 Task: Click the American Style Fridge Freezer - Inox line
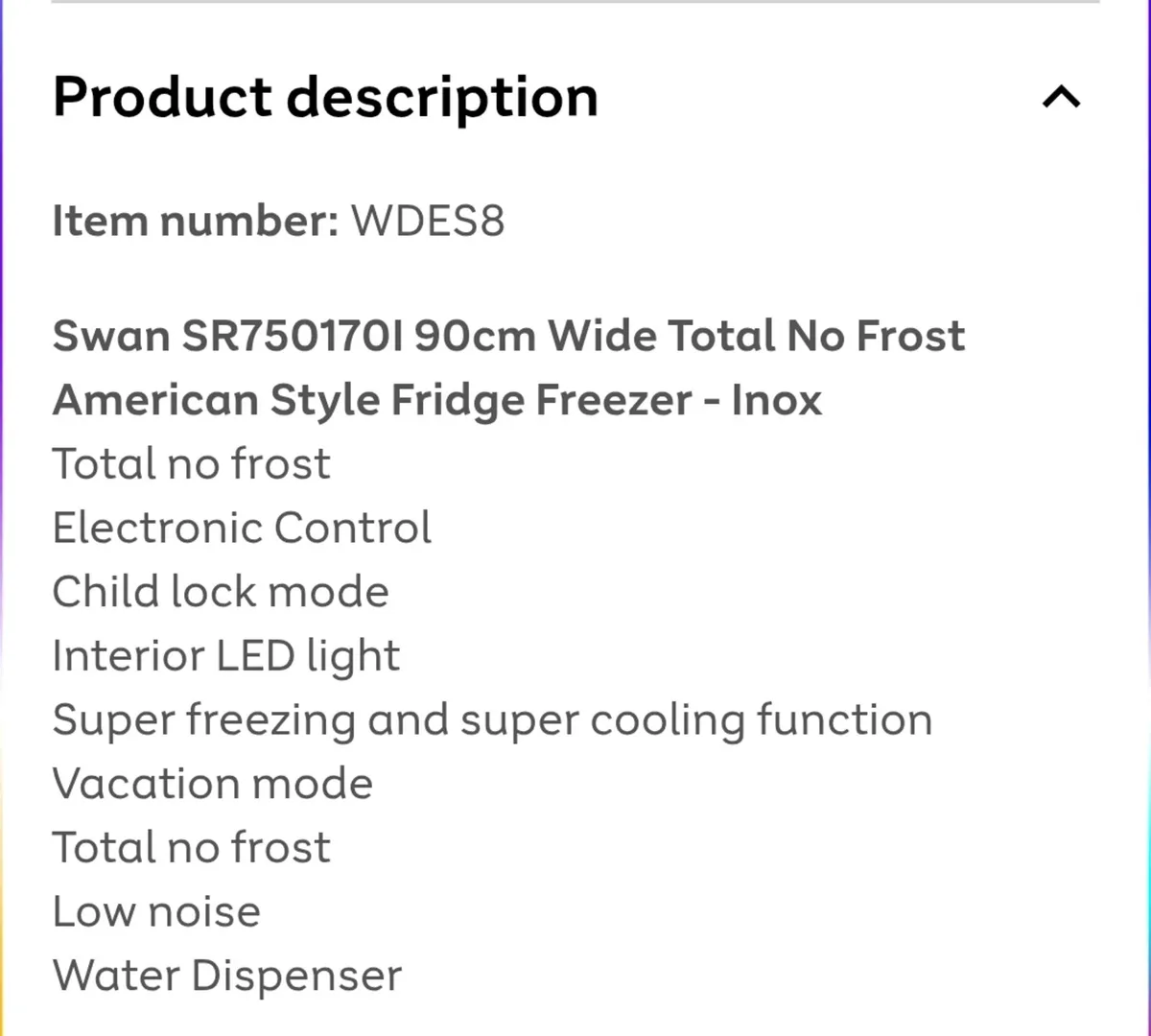pos(437,400)
